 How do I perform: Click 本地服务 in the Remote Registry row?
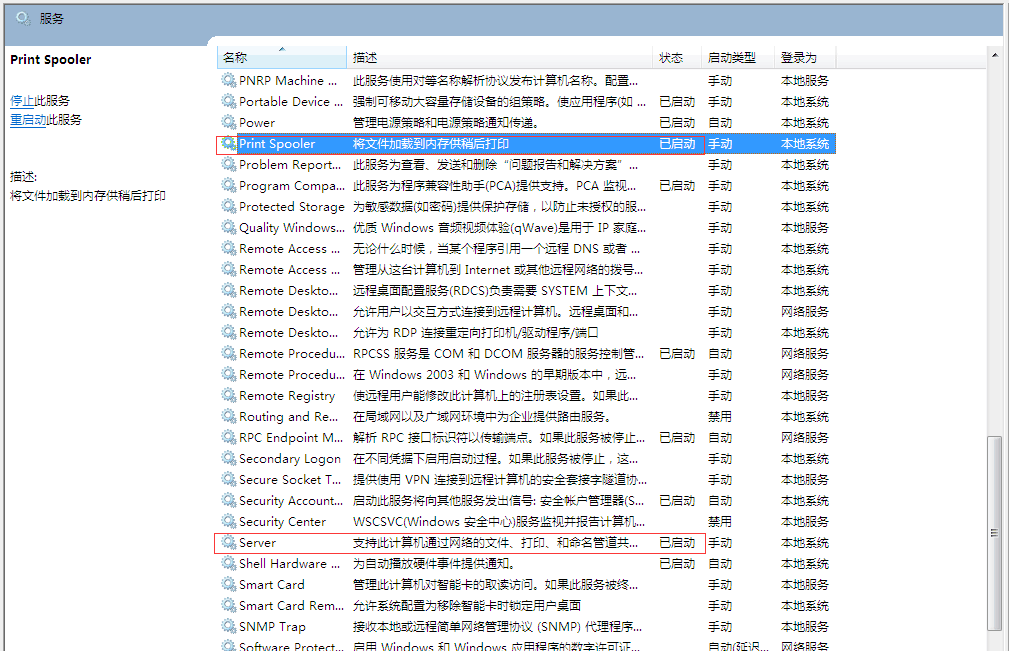coord(805,396)
